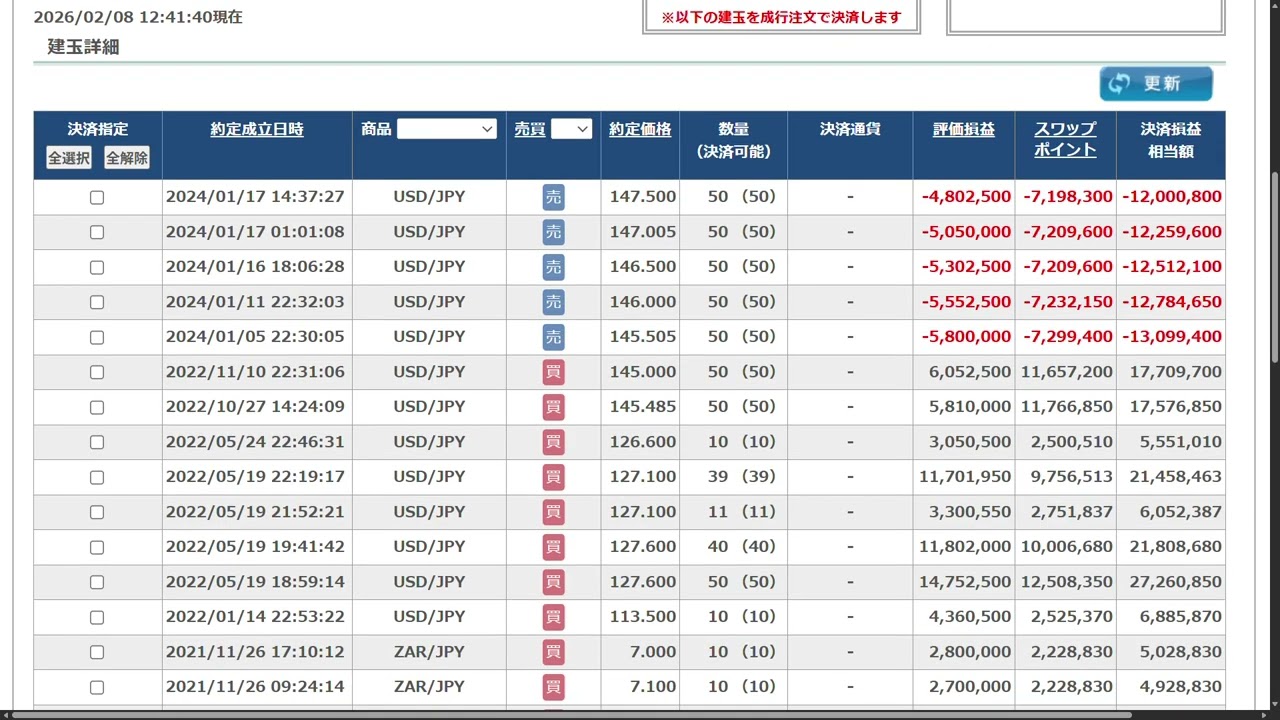
Task: Click the 買 badge for the 113.500 position
Action: (553, 617)
